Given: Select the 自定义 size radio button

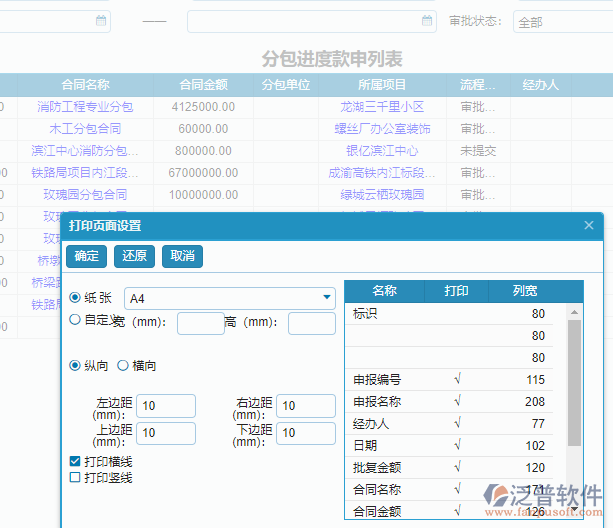Looking at the screenshot, I should (75, 320).
